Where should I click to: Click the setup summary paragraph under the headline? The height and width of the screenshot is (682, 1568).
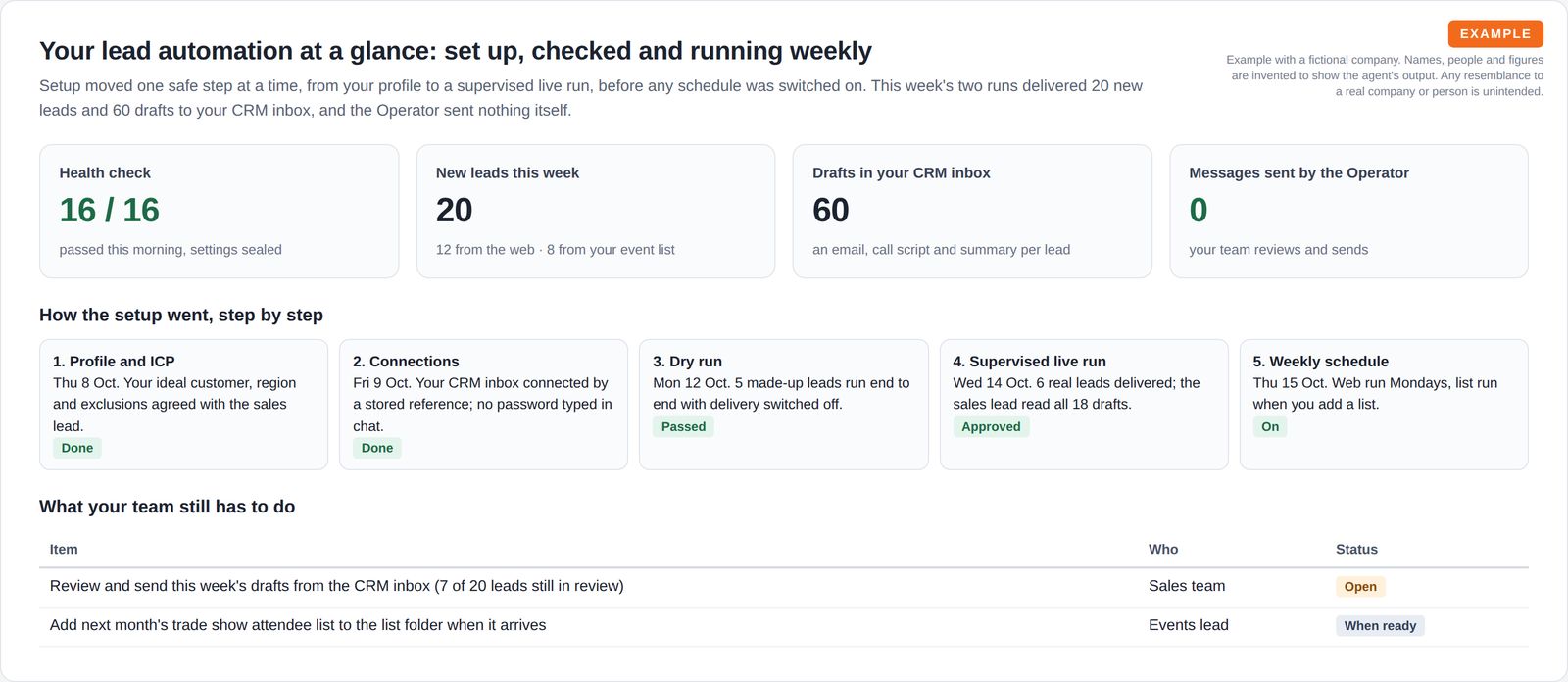coord(591,98)
